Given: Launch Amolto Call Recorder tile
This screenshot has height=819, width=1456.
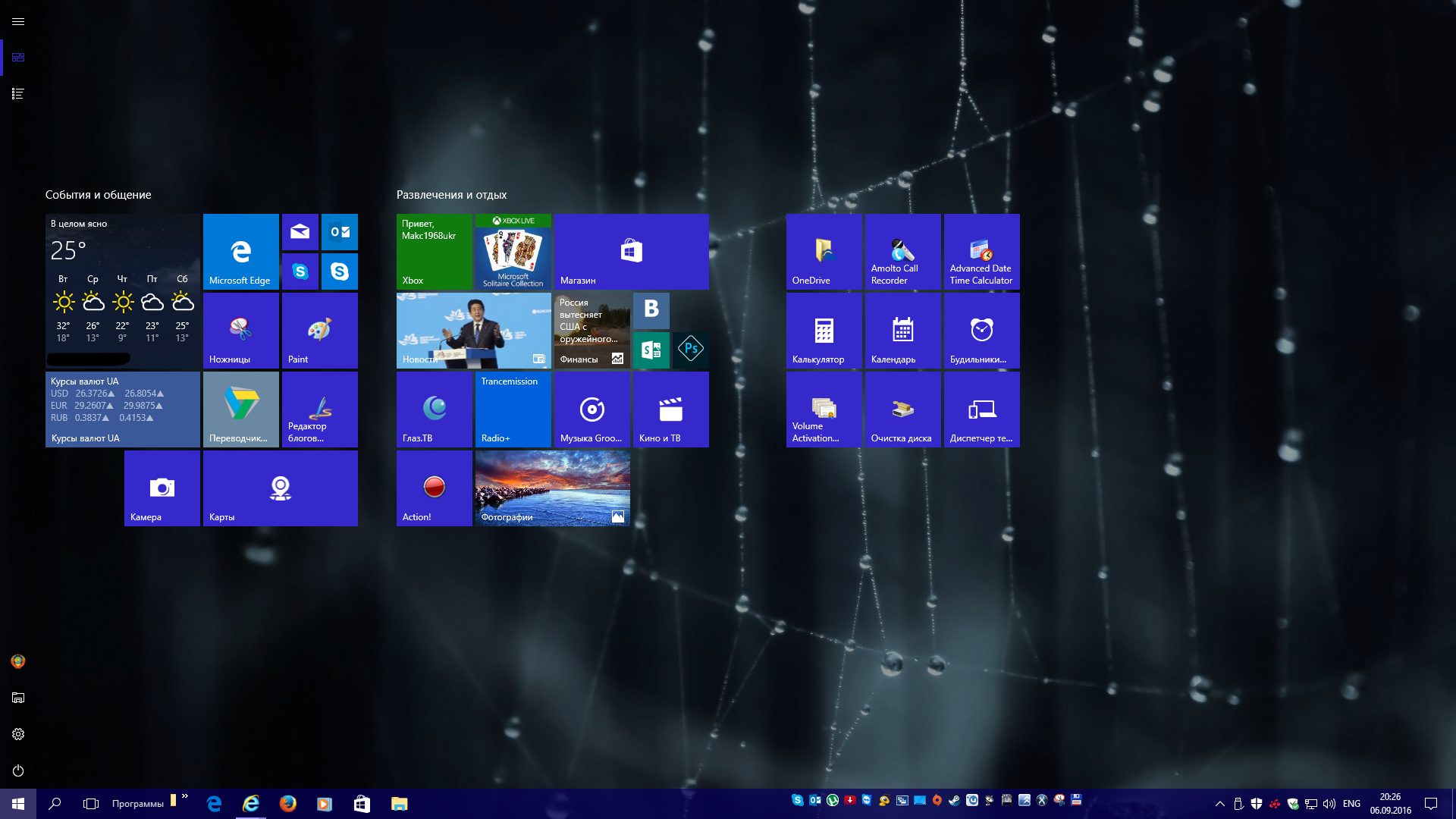Looking at the screenshot, I should [x=902, y=252].
